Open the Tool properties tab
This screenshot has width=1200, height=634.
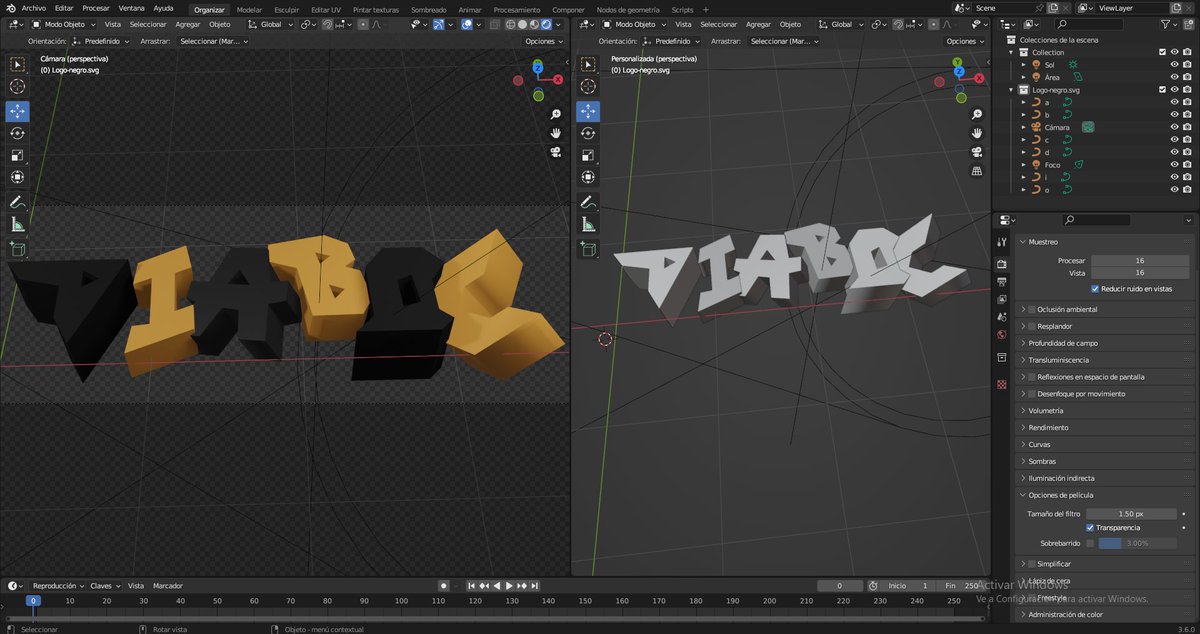(1002, 241)
